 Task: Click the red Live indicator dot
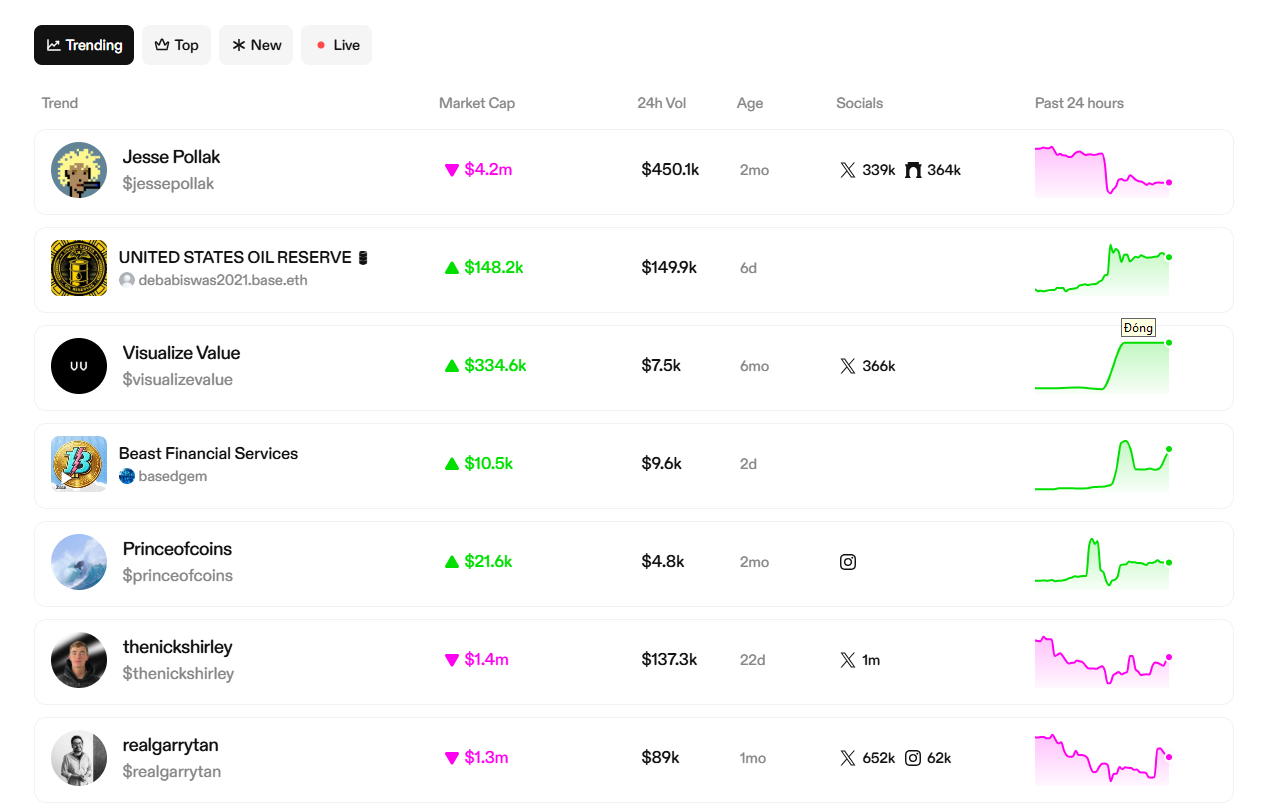coord(319,44)
